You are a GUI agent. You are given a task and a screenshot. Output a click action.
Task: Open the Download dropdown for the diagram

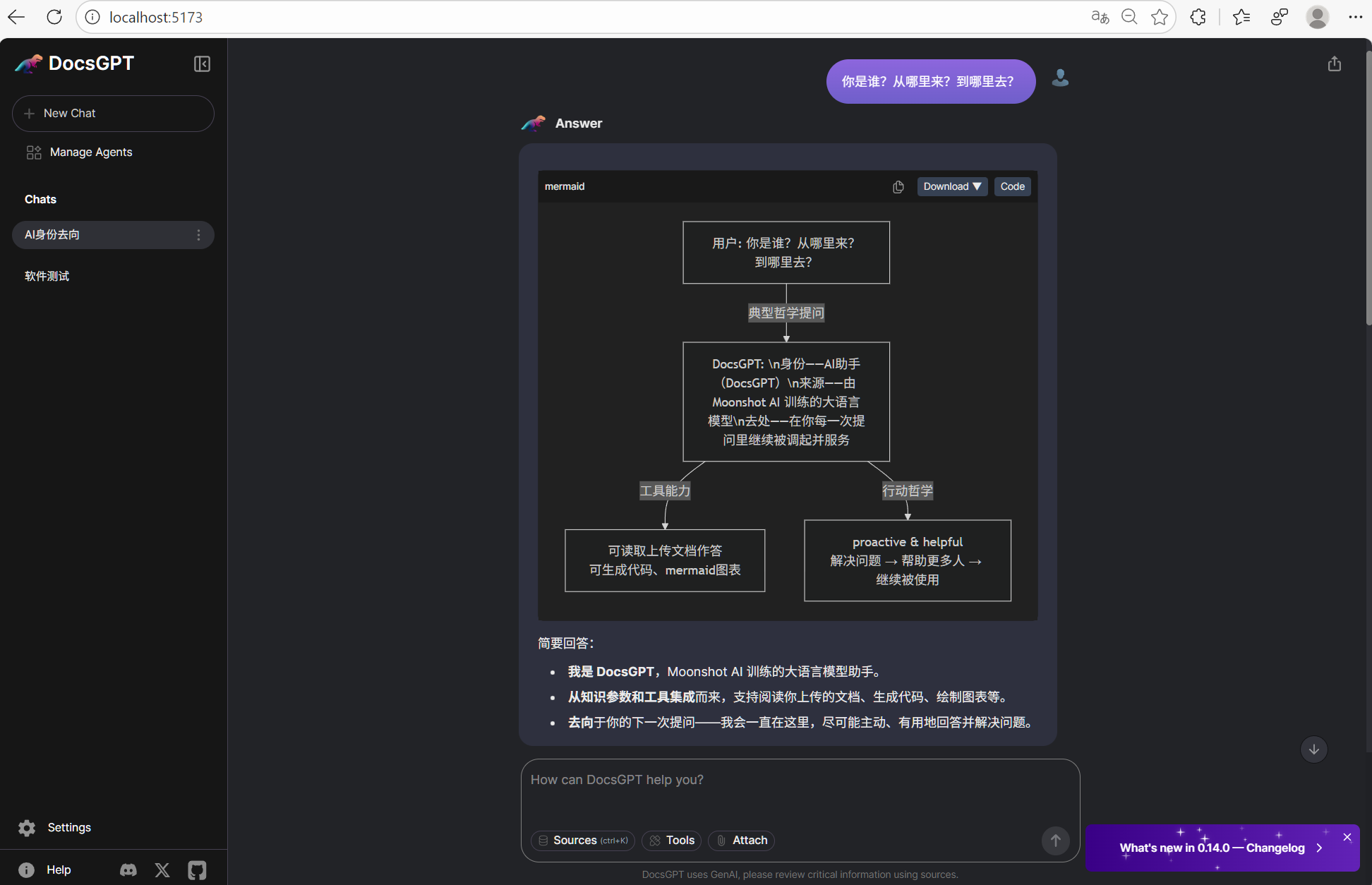[x=951, y=187]
